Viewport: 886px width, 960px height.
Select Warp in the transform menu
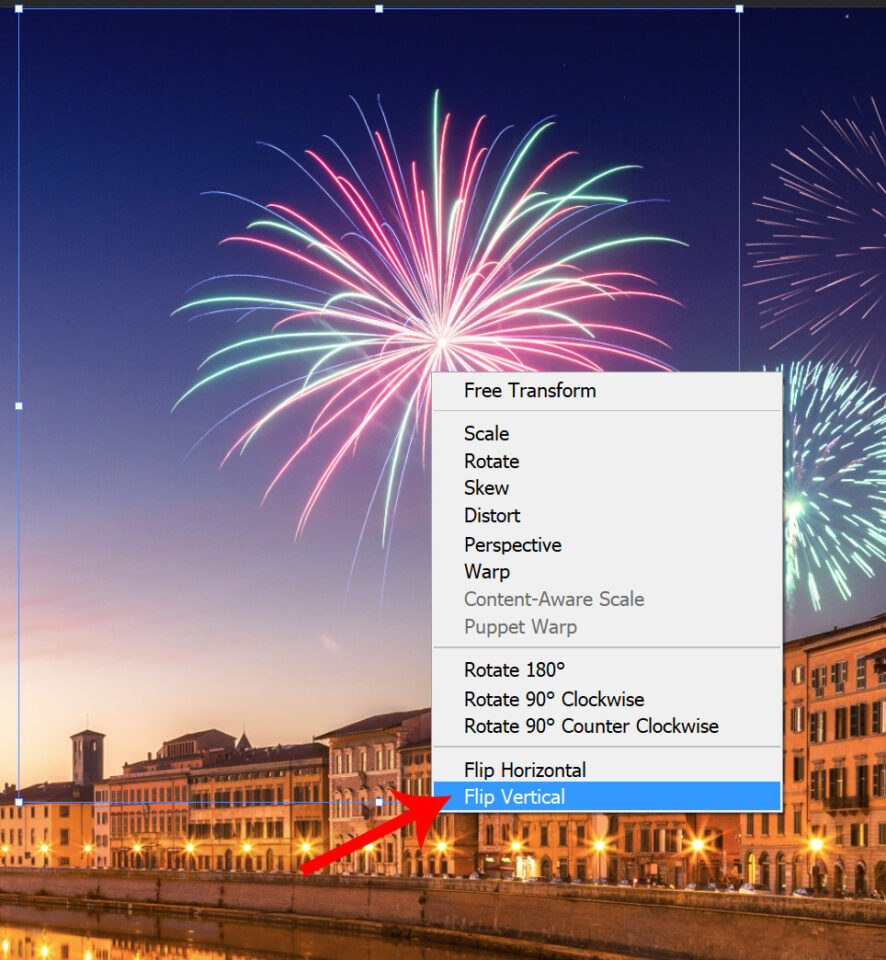(x=486, y=572)
